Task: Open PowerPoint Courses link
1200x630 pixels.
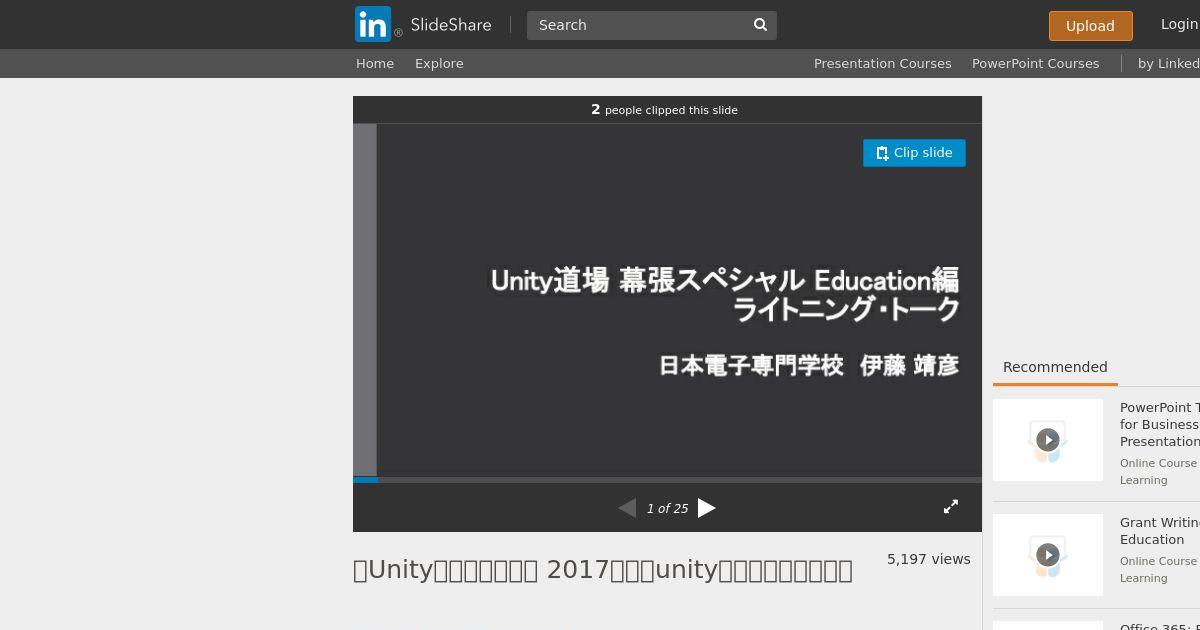Action: tap(1035, 63)
